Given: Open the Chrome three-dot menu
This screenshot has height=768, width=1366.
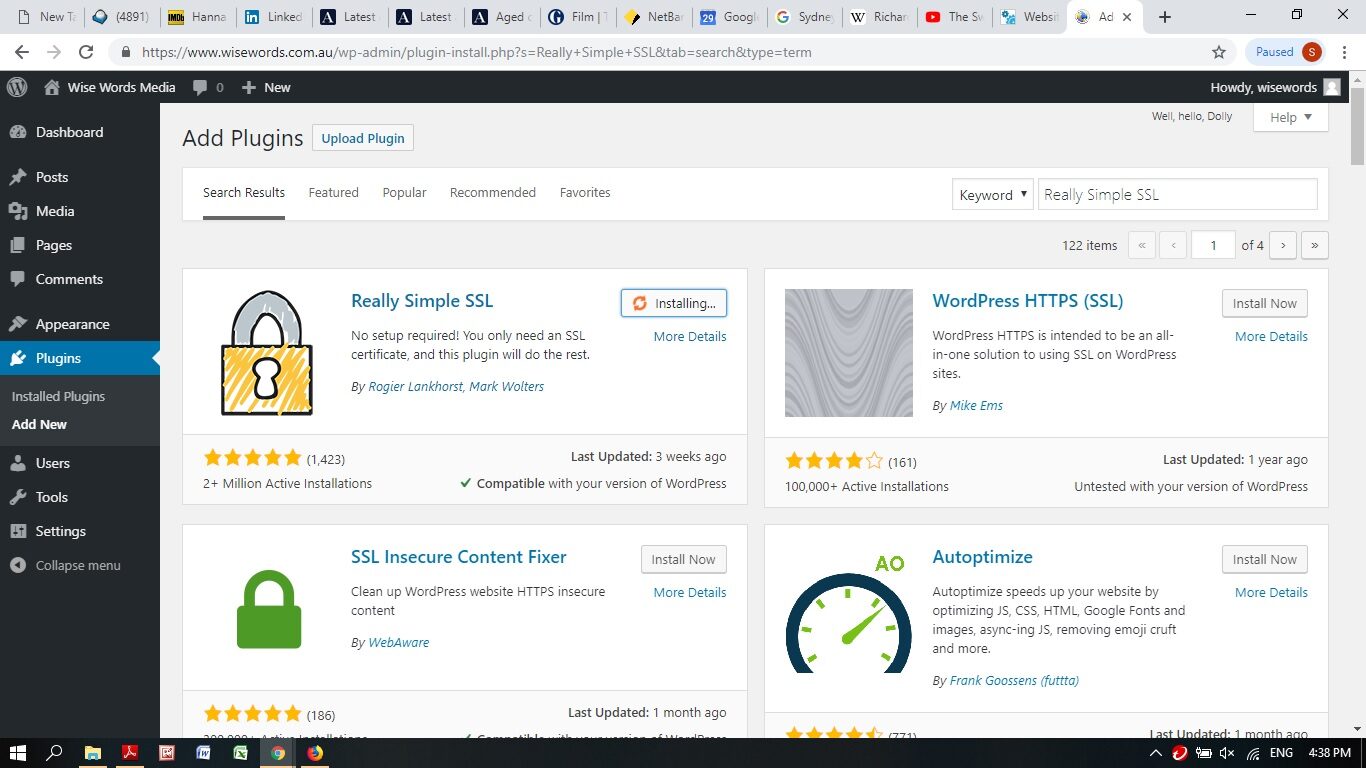Looking at the screenshot, I should point(1346,52).
